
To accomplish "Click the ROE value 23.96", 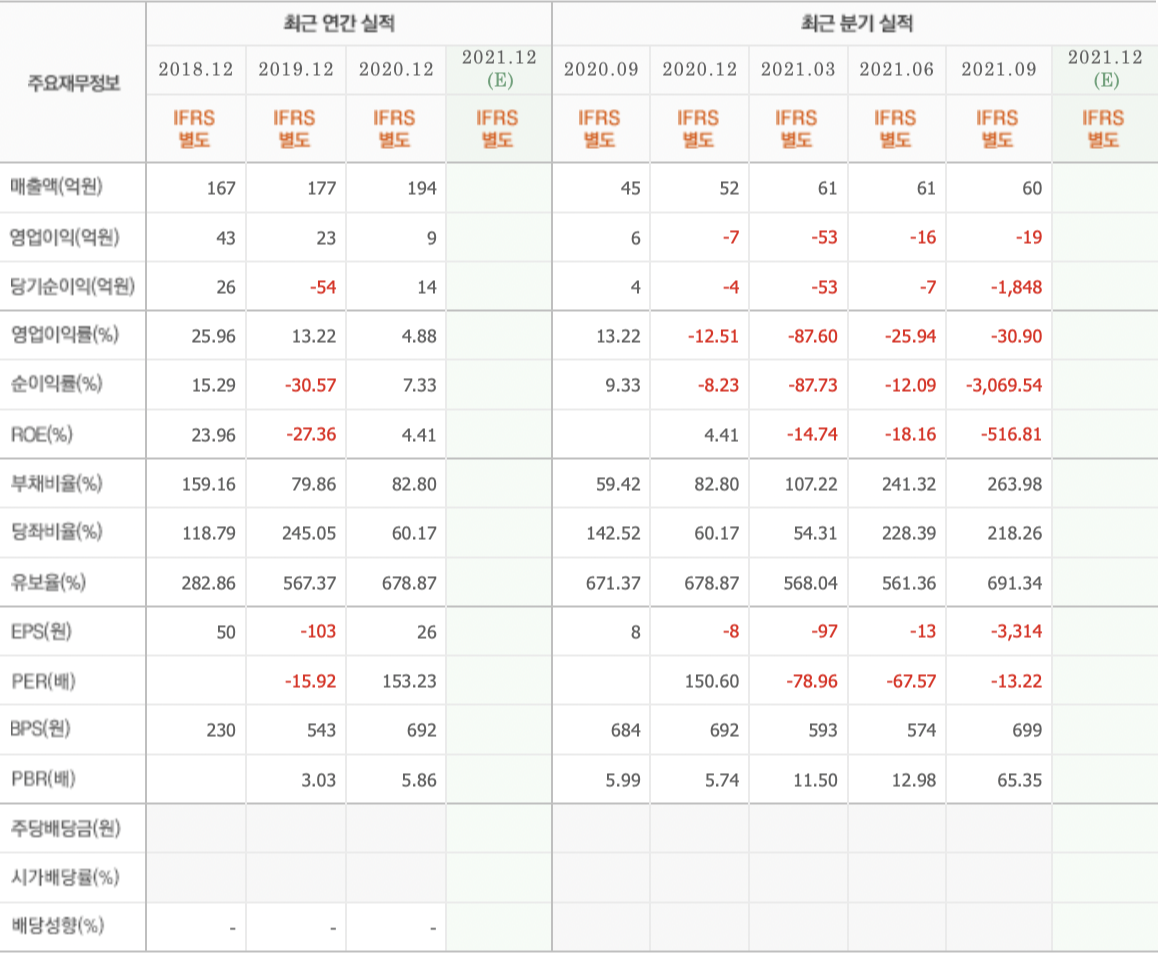I will (214, 435).
